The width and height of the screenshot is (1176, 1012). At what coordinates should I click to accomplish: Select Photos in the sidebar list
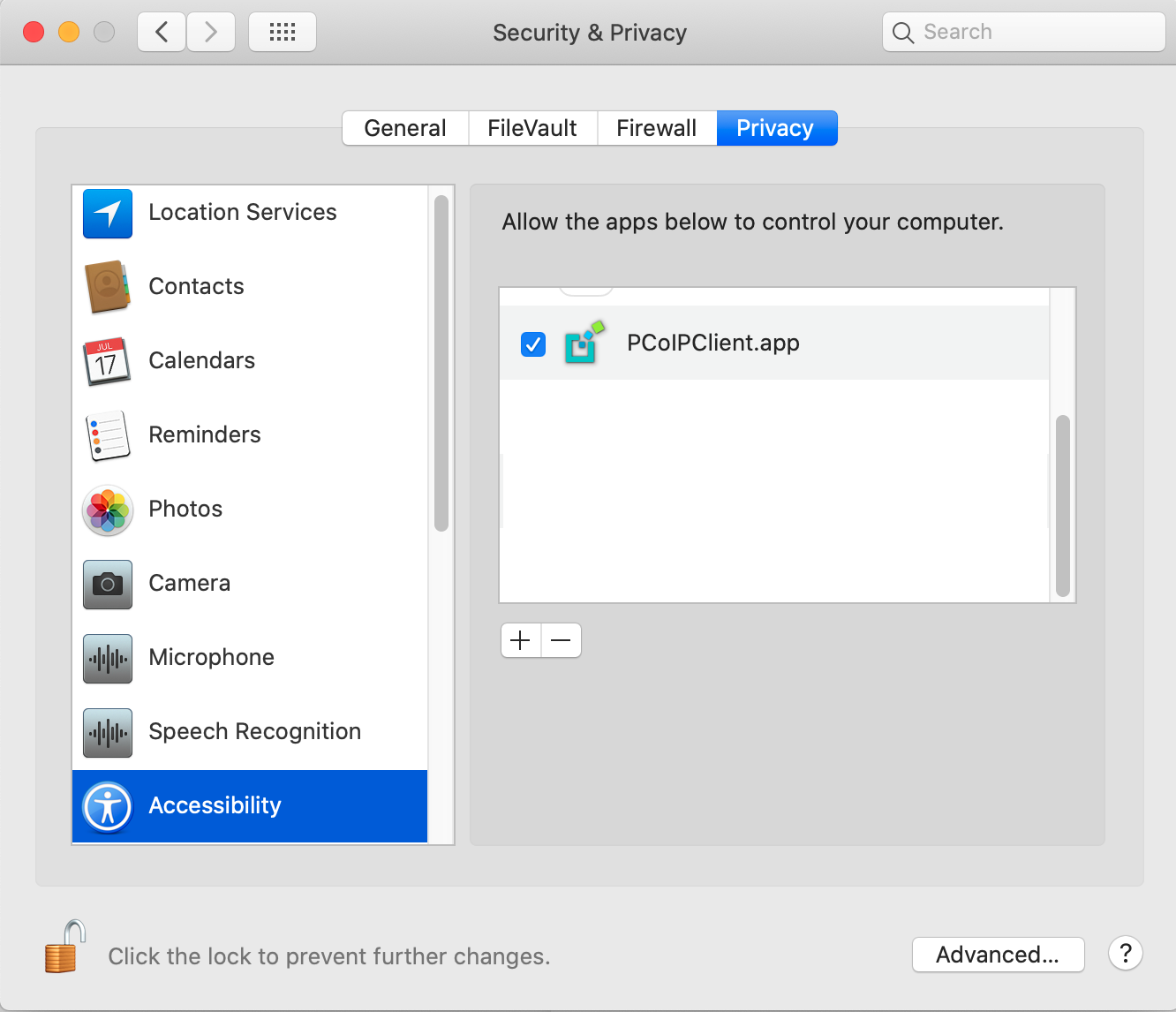pos(250,510)
